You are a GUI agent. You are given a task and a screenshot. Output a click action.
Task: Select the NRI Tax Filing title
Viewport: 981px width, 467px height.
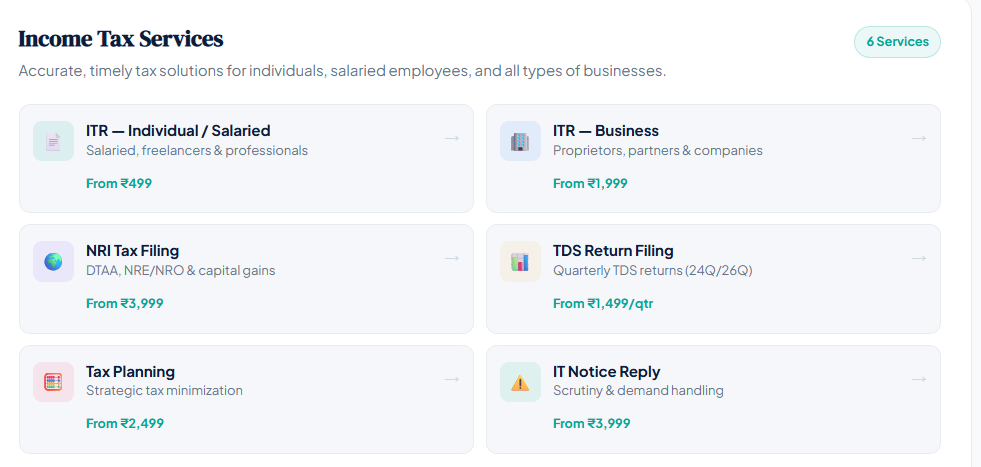coord(133,251)
